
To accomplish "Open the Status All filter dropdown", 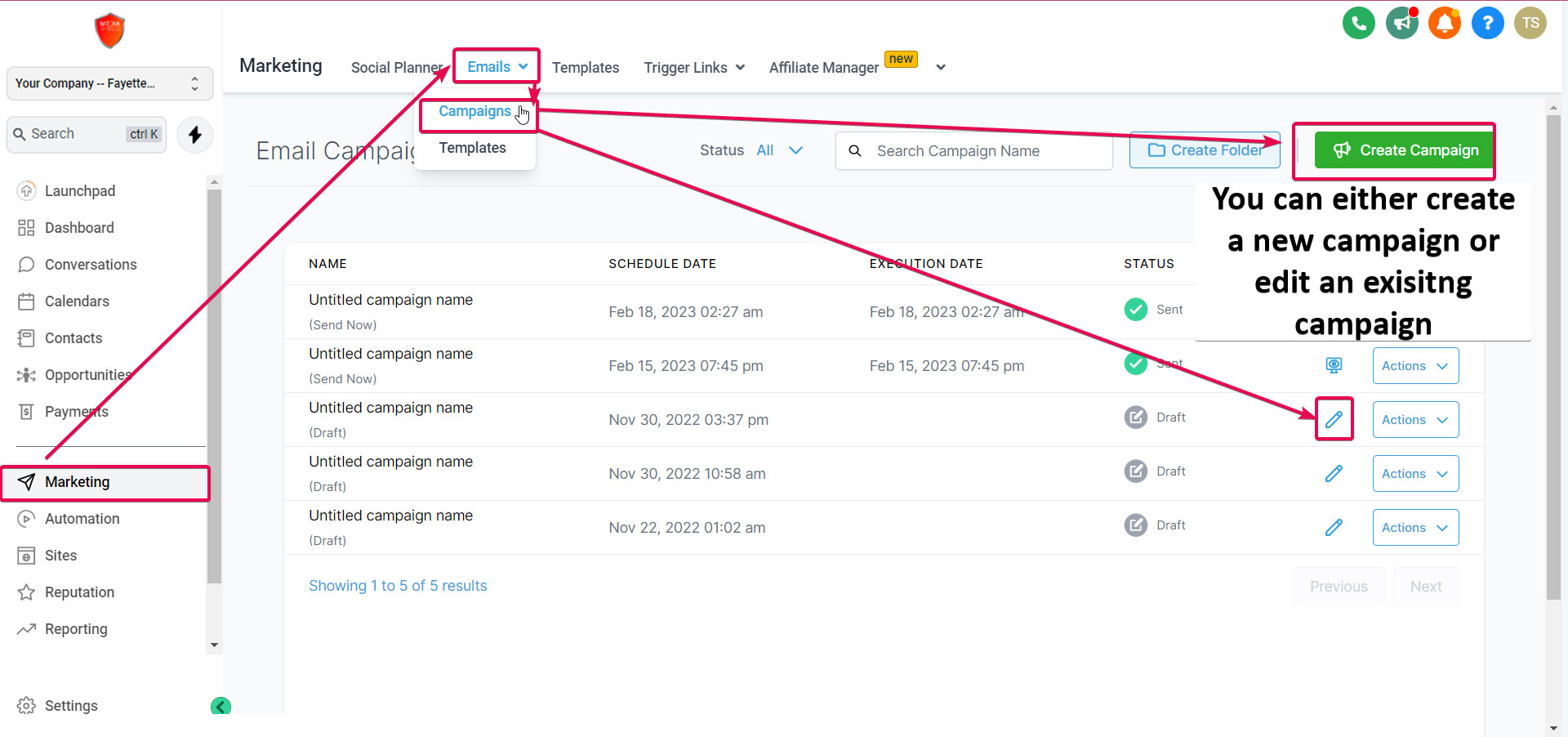I will click(779, 150).
